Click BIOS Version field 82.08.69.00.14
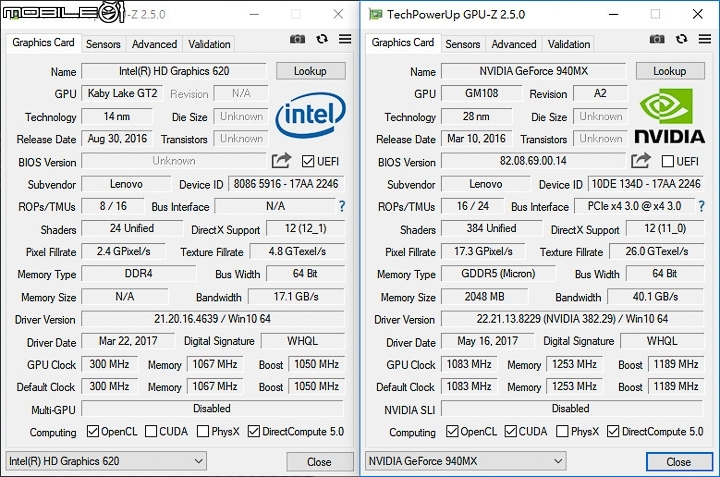The height and width of the screenshot is (477, 720). click(x=534, y=161)
